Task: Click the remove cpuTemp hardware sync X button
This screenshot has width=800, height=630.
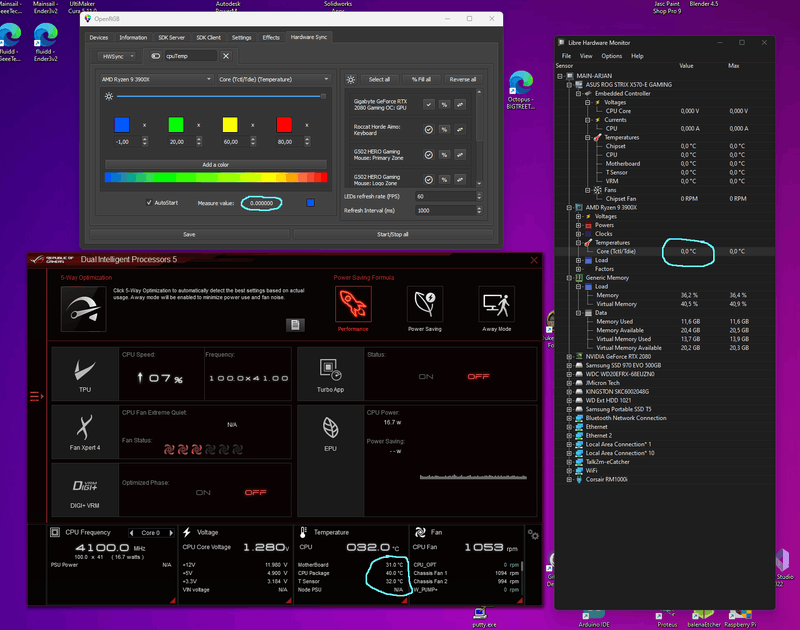Action: coord(226,56)
